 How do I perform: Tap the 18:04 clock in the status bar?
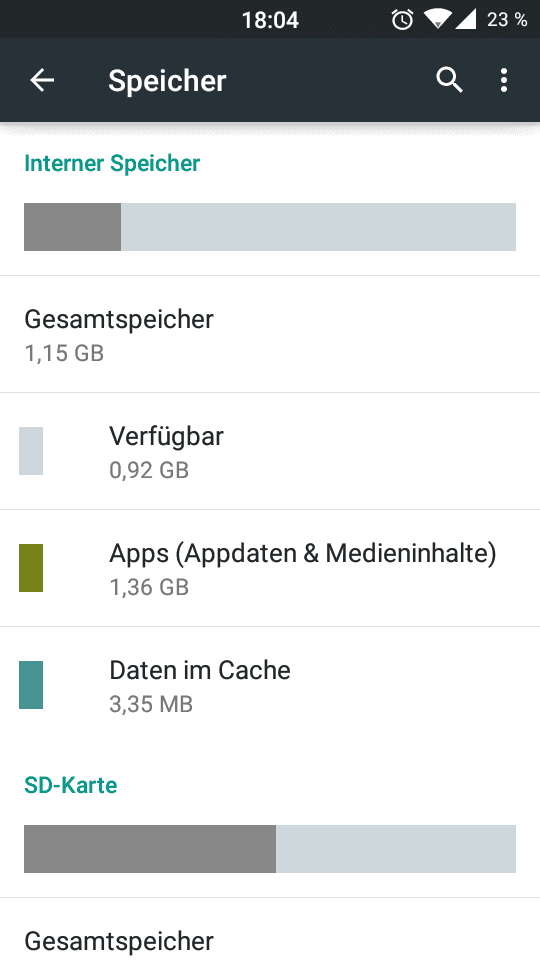pyautogui.click(x=270, y=20)
